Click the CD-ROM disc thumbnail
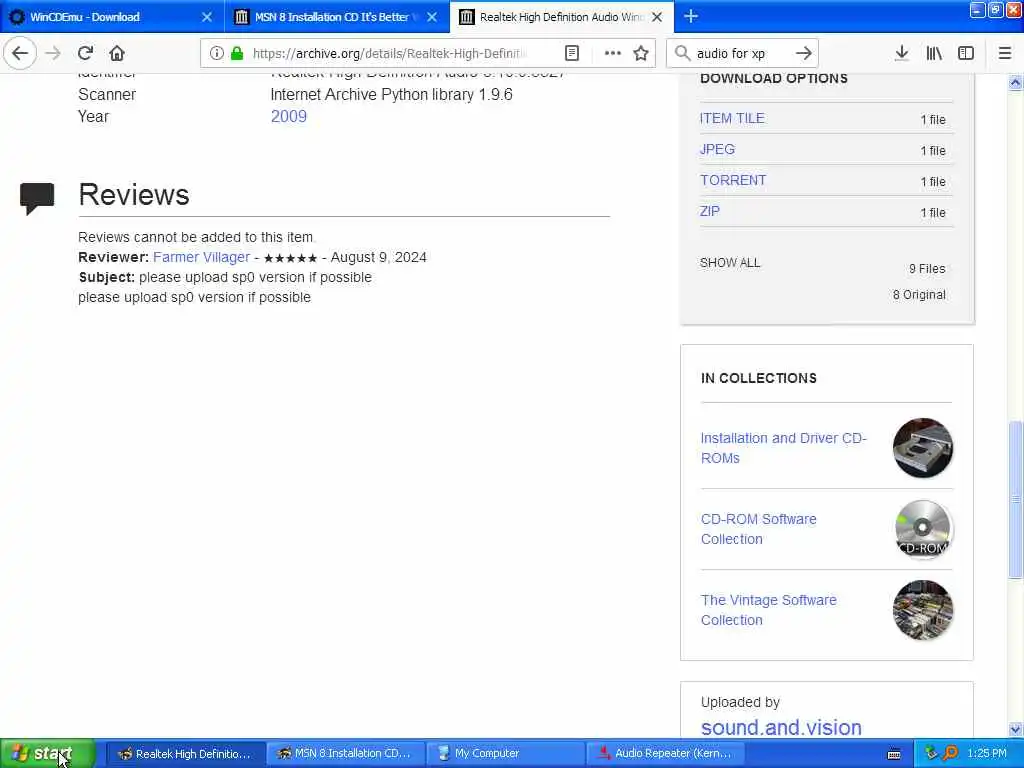The height and width of the screenshot is (768, 1024). [x=923, y=529]
